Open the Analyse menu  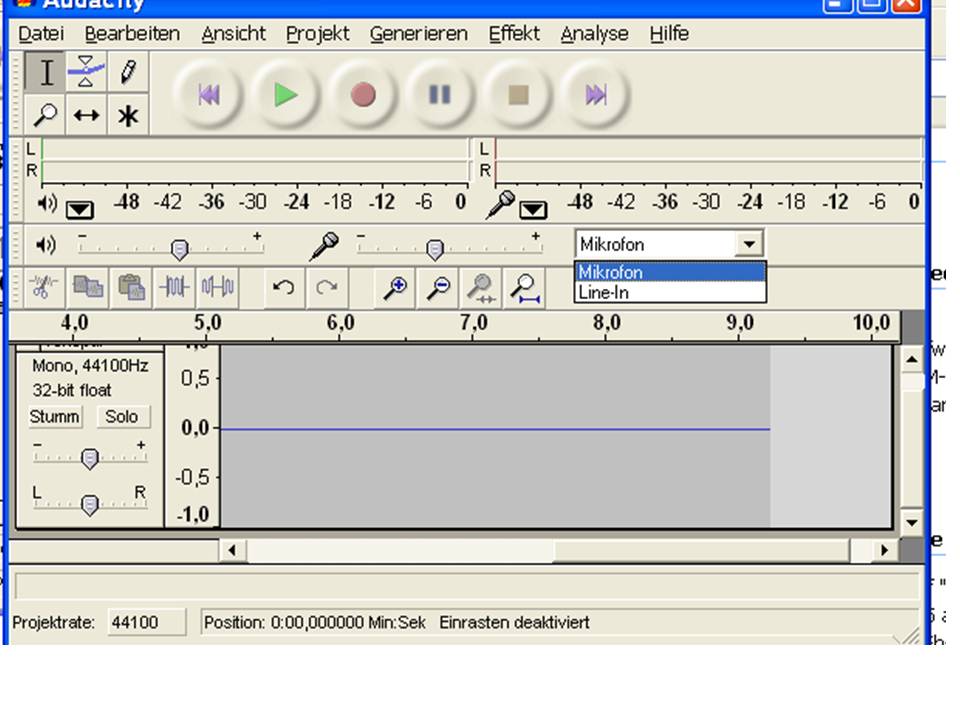tap(594, 34)
